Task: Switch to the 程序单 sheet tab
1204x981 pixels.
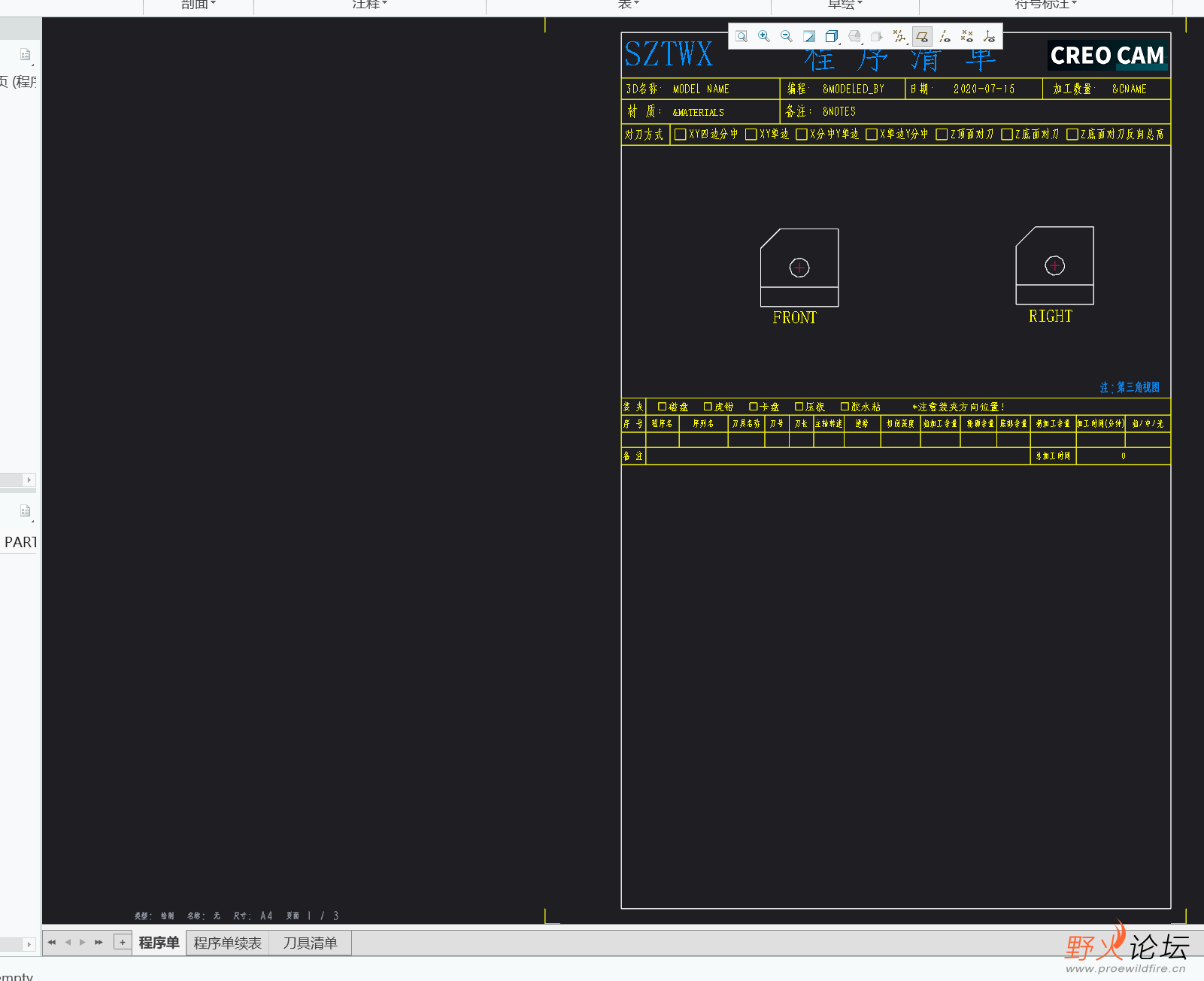Action: click(x=159, y=943)
